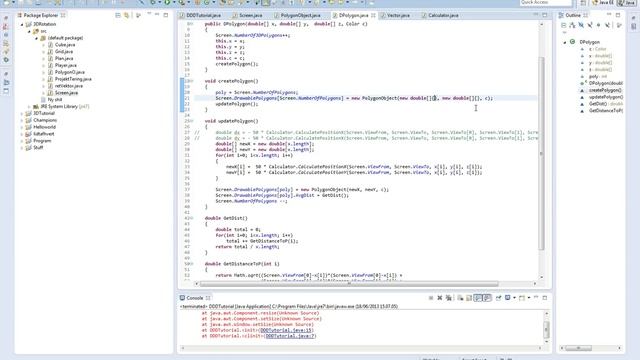Toggle Hide Non-Public Members in Outline
This screenshot has height=360, width=640.
point(598,25)
